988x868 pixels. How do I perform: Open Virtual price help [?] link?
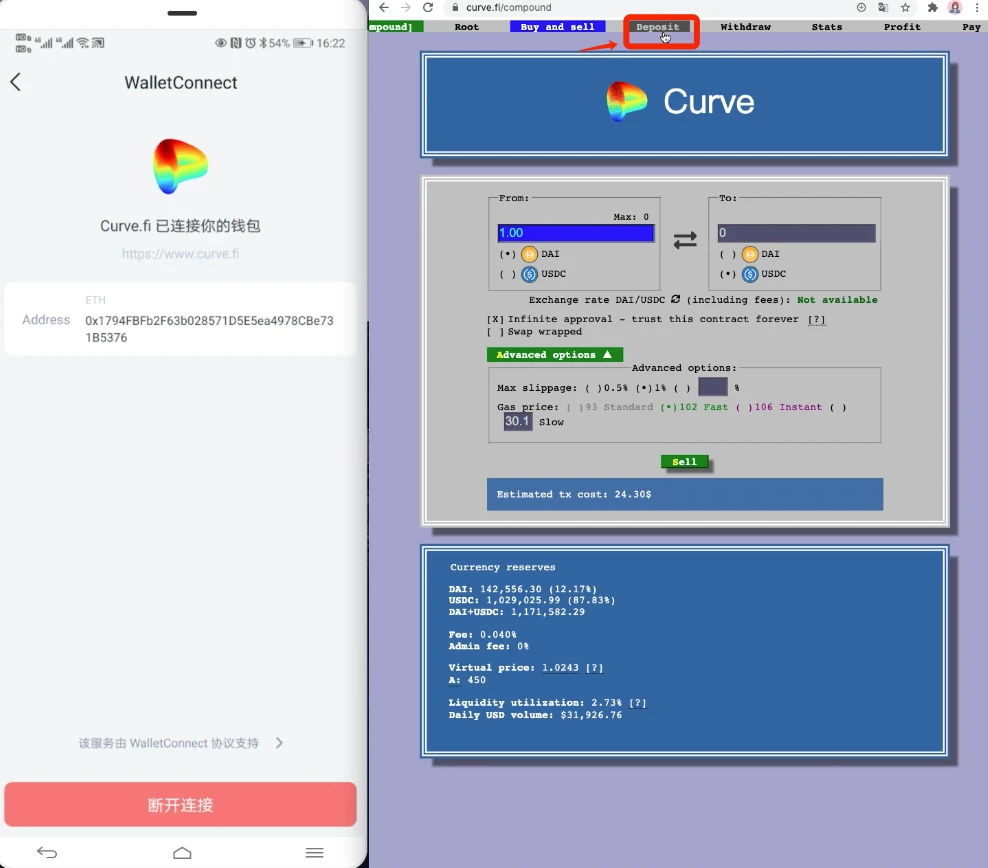click(x=594, y=668)
